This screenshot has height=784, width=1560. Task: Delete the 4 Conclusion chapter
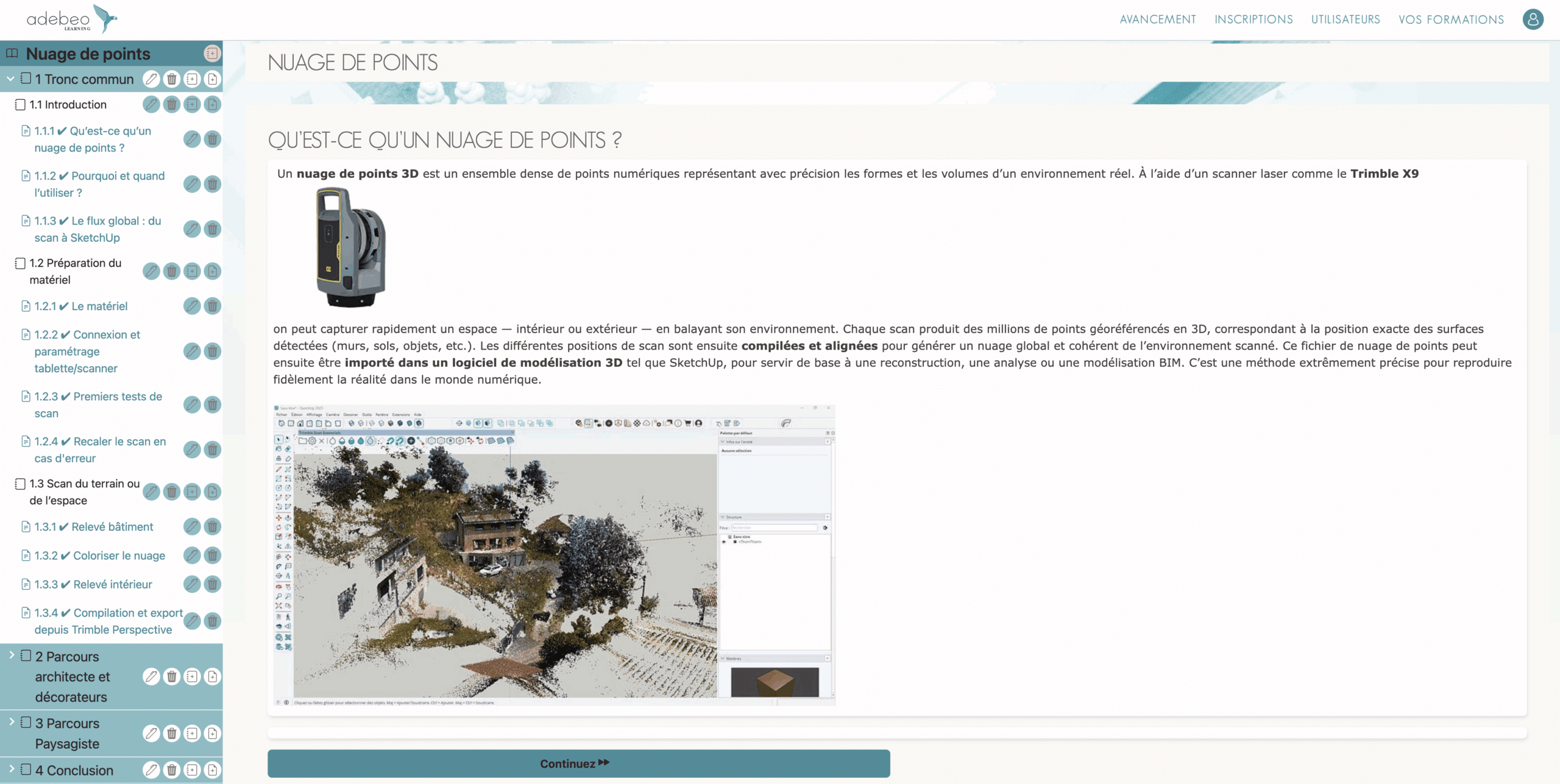pos(172,771)
